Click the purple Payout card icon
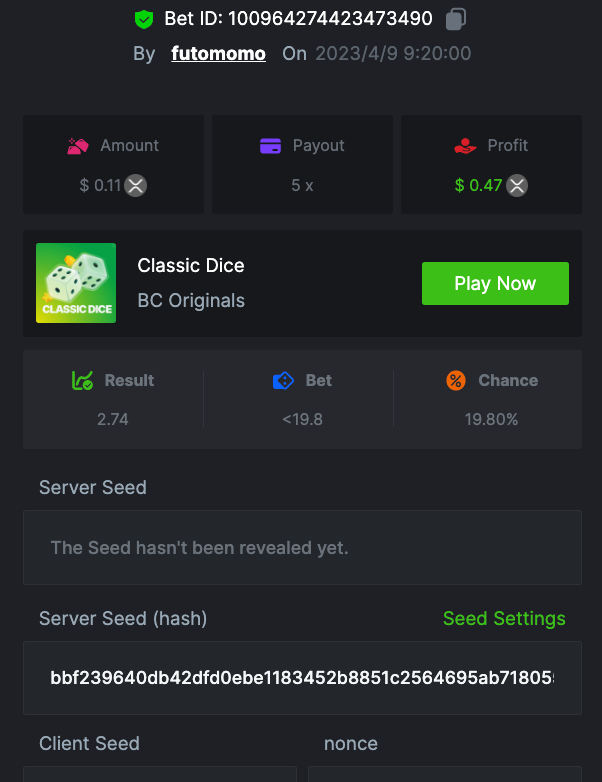Image resolution: width=602 pixels, height=782 pixels. (x=270, y=146)
